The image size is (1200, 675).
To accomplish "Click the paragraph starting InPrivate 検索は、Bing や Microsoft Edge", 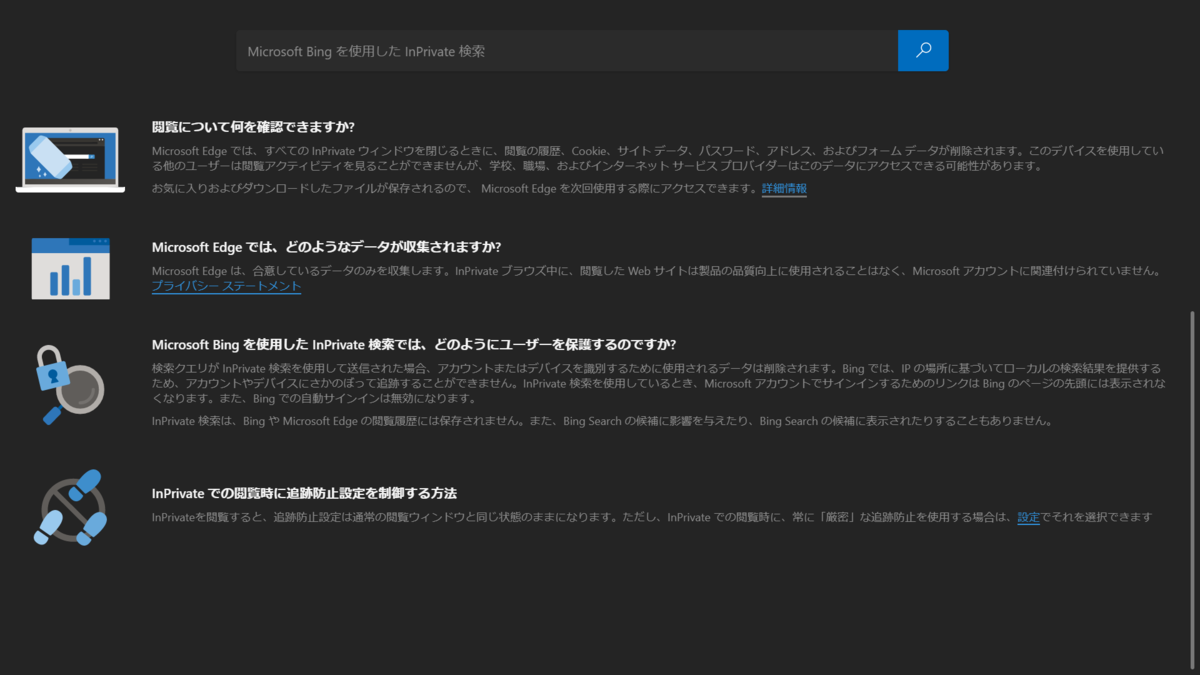I will 602,421.
